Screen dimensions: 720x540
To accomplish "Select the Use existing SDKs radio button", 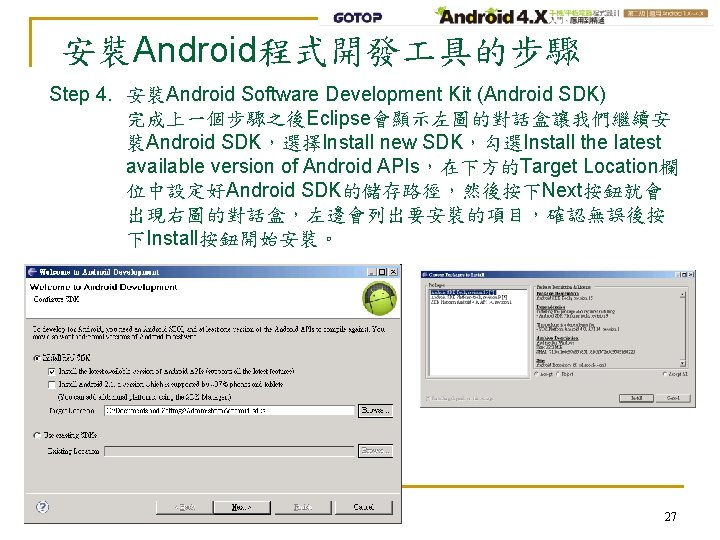I will point(37,435).
